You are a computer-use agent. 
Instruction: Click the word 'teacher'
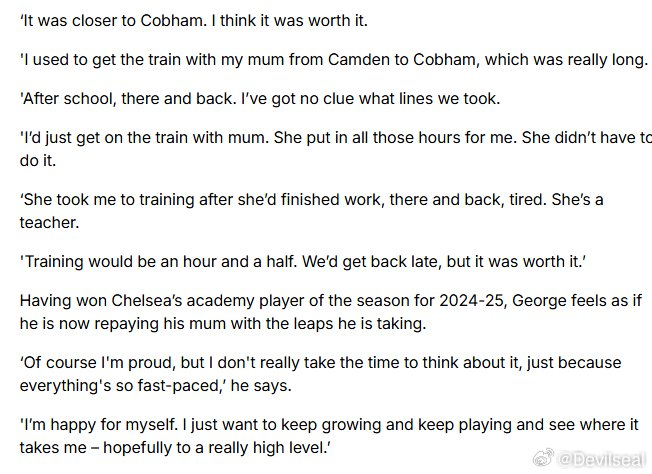point(49,222)
